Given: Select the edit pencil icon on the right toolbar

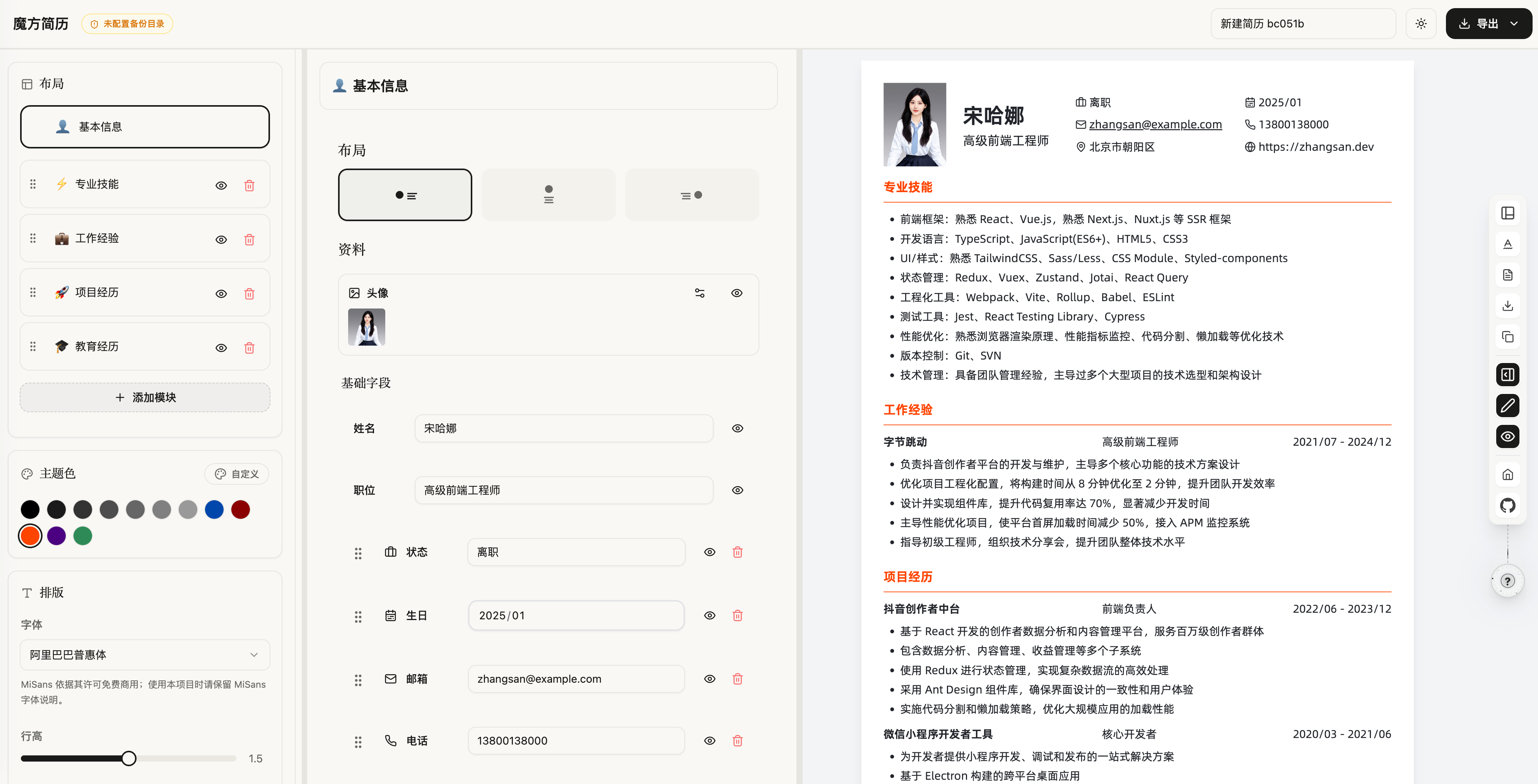Looking at the screenshot, I should coord(1507,405).
